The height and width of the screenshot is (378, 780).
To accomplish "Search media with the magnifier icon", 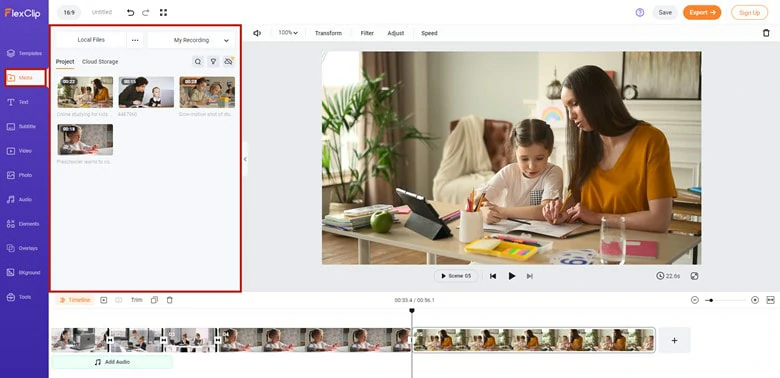I will tap(198, 62).
